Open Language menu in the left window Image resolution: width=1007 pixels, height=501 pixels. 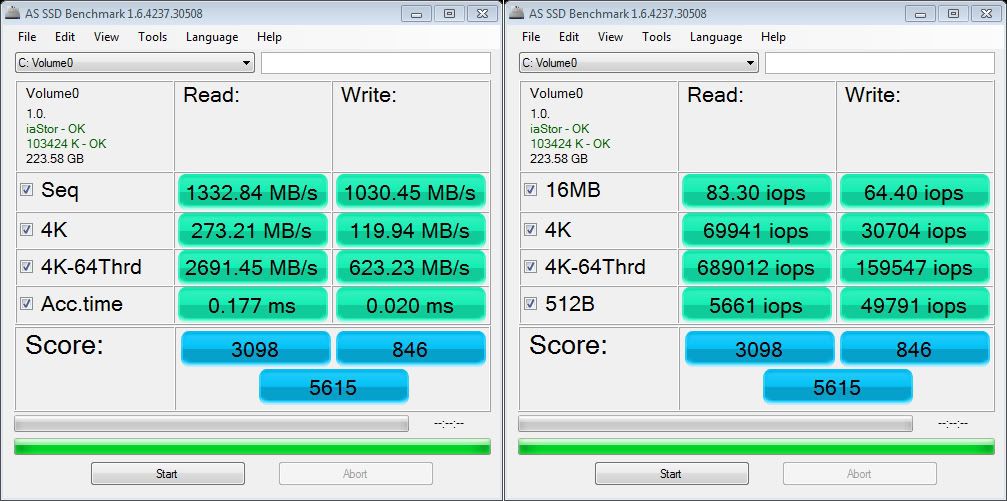click(212, 37)
